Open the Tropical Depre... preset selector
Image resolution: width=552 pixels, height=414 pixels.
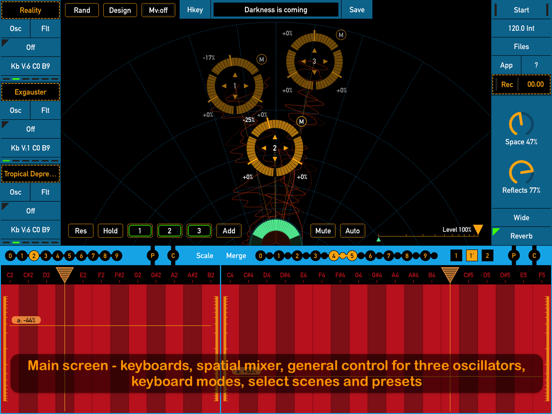click(30, 174)
